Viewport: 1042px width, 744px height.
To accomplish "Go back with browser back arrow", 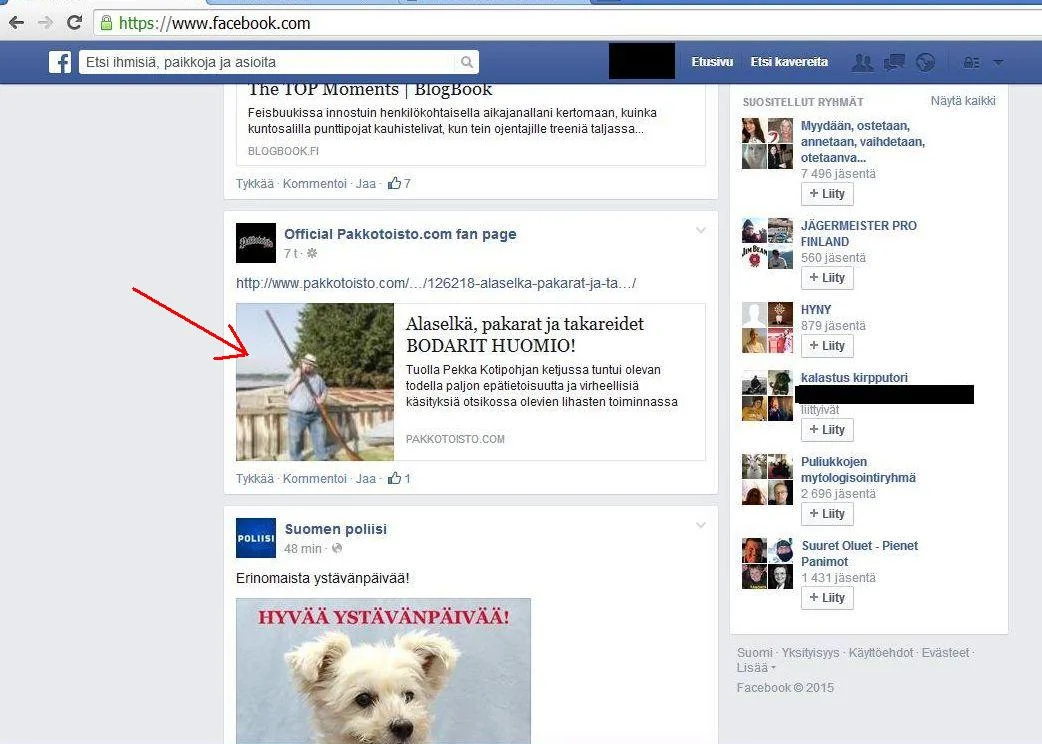I will click(x=16, y=22).
